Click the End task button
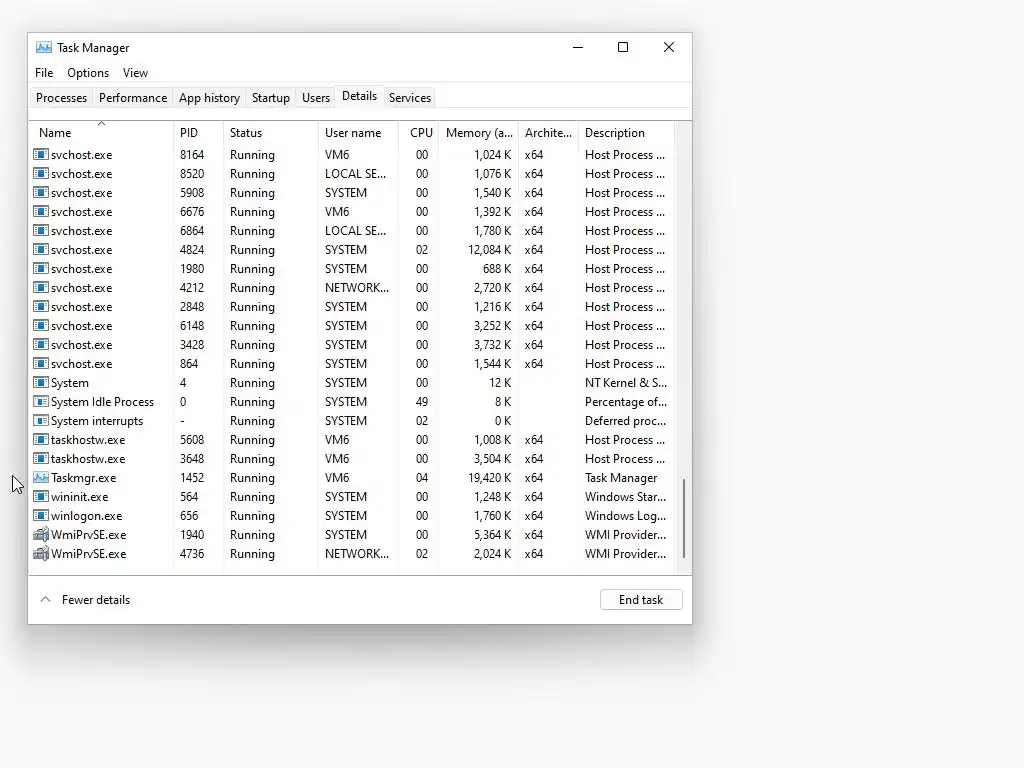Image resolution: width=1024 pixels, height=768 pixels. click(x=641, y=600)
